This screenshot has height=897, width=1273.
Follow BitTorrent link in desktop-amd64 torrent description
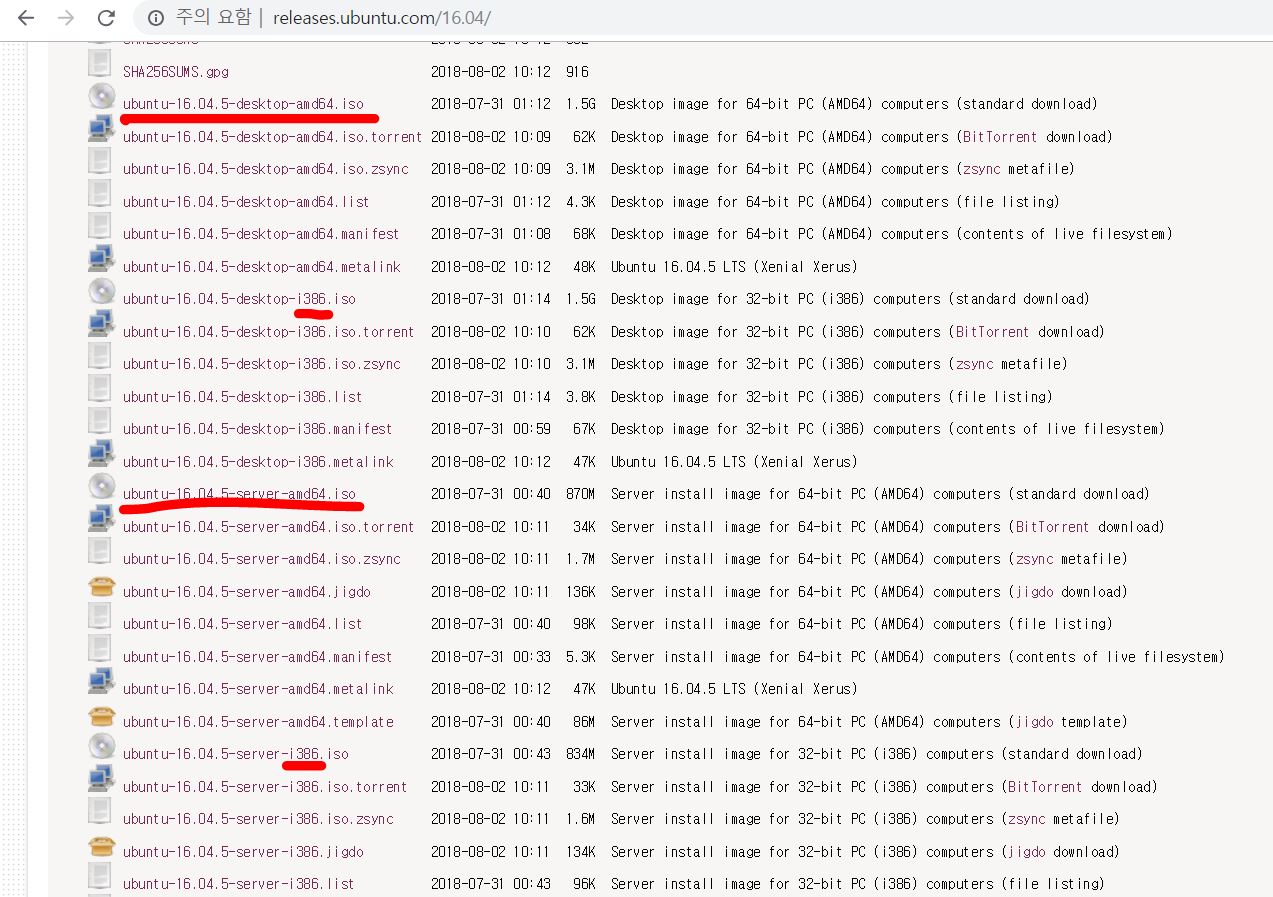point(1002,137)
